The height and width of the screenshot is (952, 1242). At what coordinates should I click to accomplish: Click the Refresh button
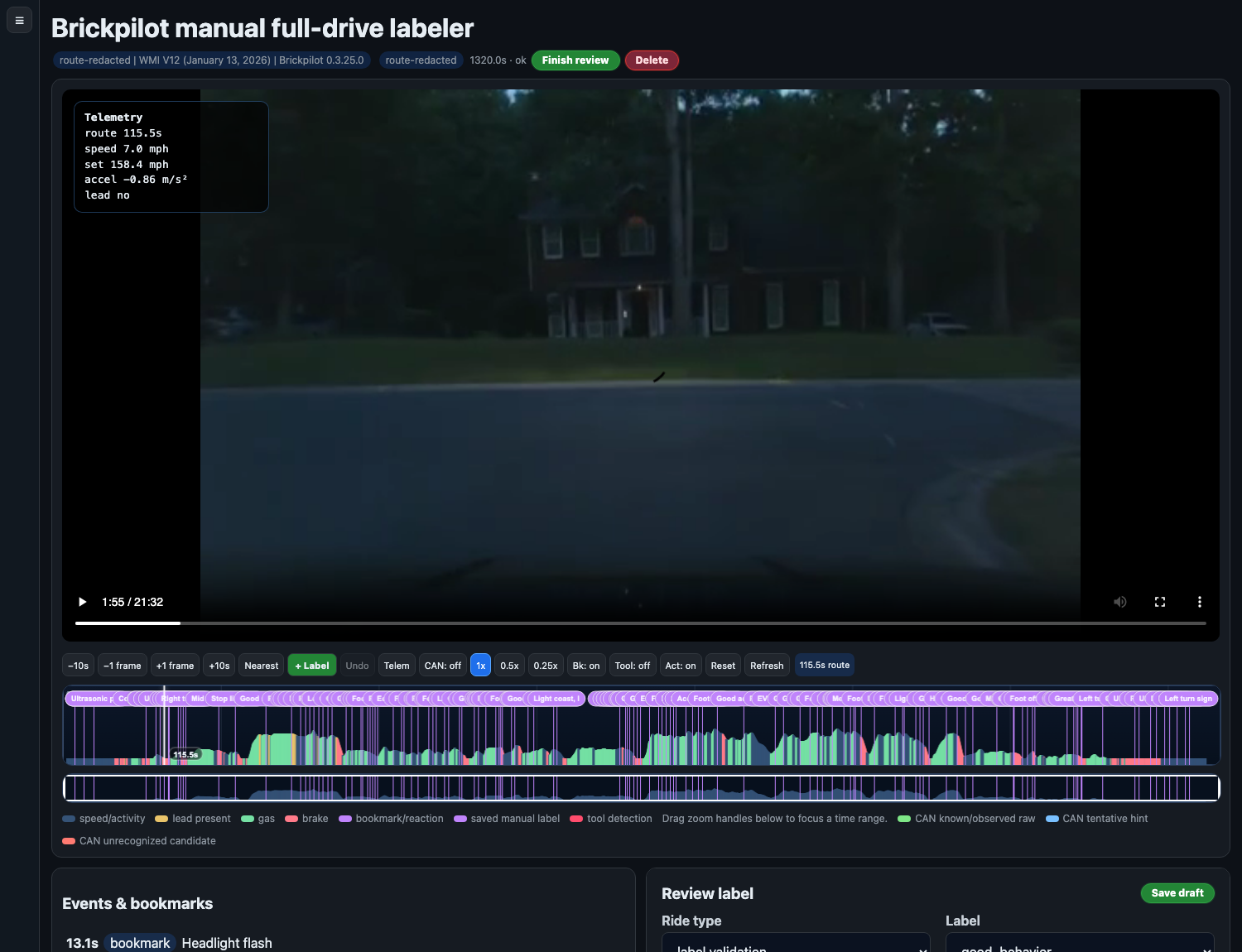click(x=767, y=666)
